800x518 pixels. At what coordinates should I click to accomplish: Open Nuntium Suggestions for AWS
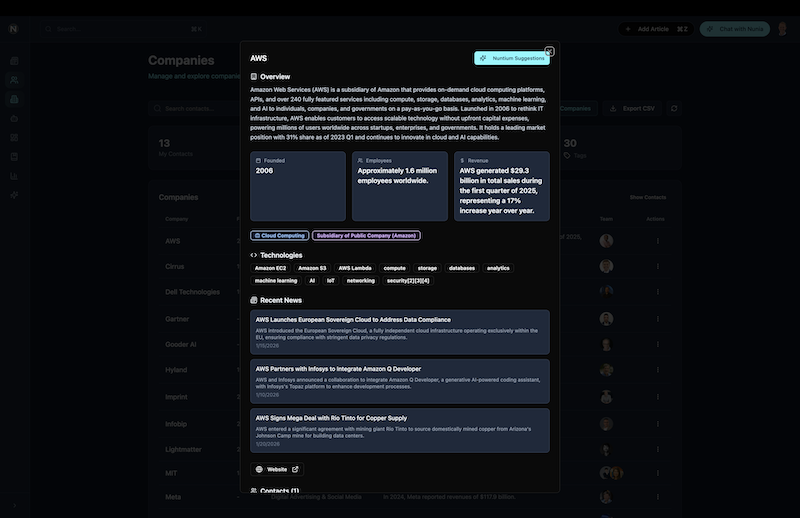click(512, 58)
